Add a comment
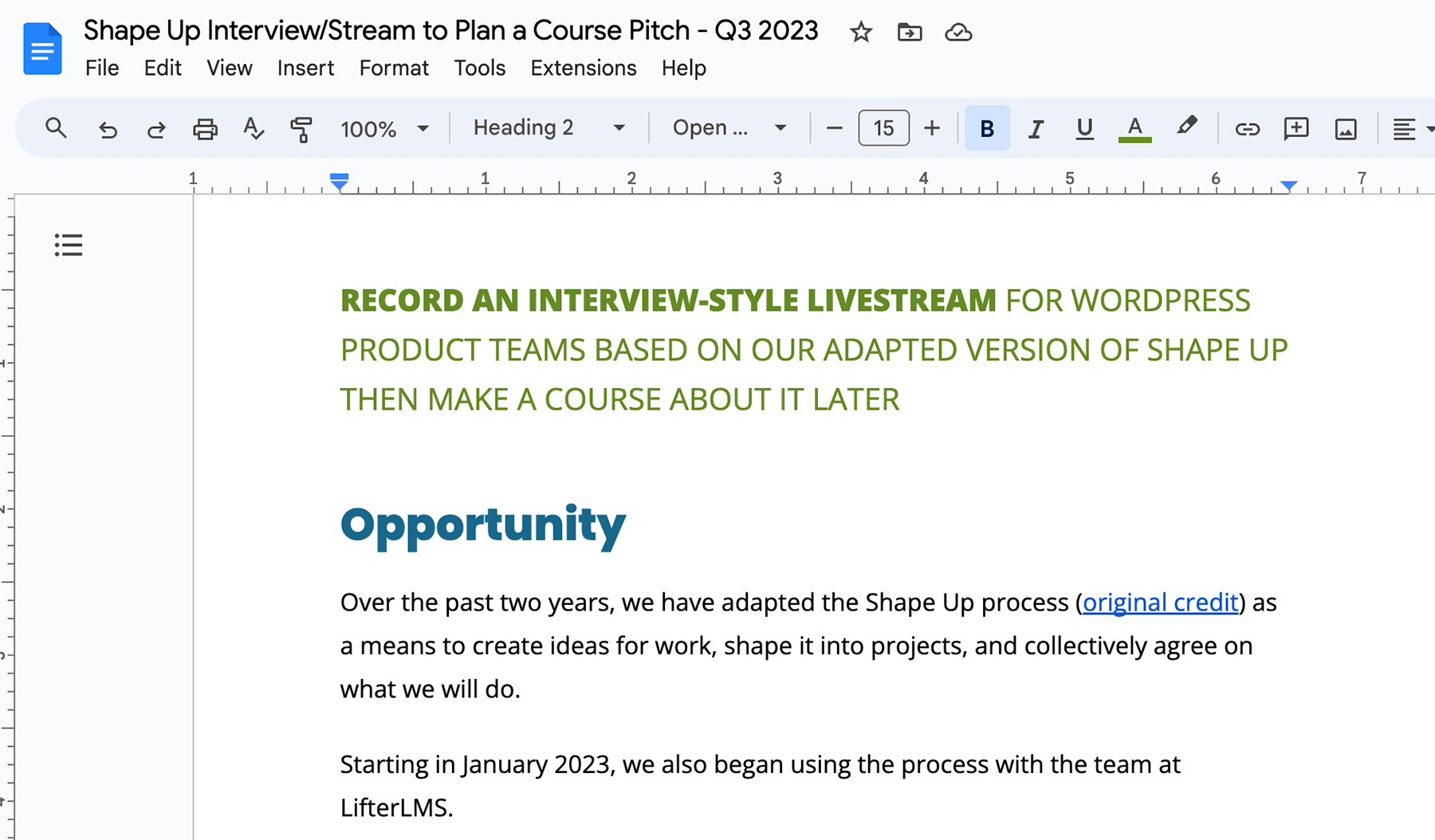The height and width of the screenshot is (840, 1435). [1296, 128]
